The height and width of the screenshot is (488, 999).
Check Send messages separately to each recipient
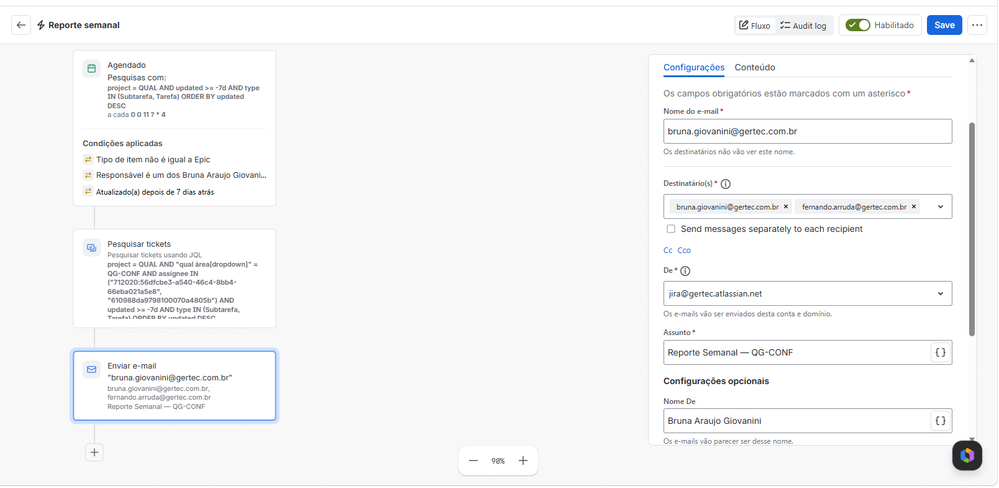click(x=670, y=229)
